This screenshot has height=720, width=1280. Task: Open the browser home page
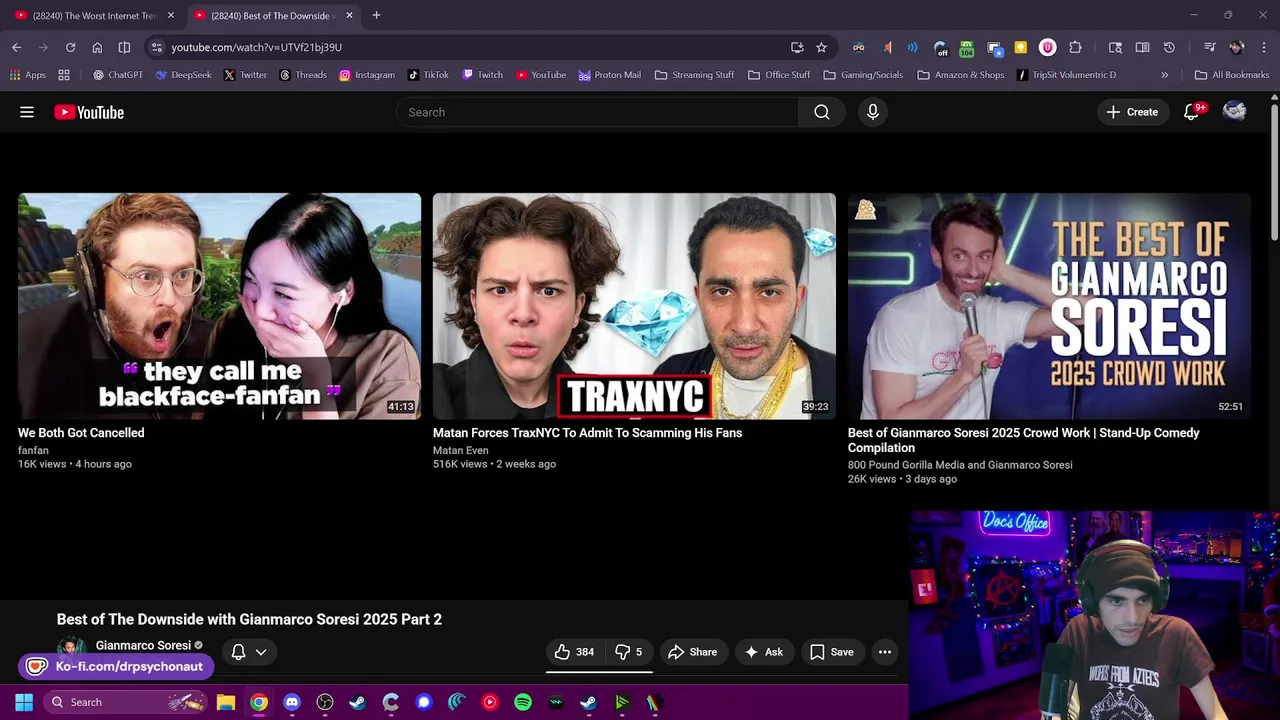(x=97, y=47)
